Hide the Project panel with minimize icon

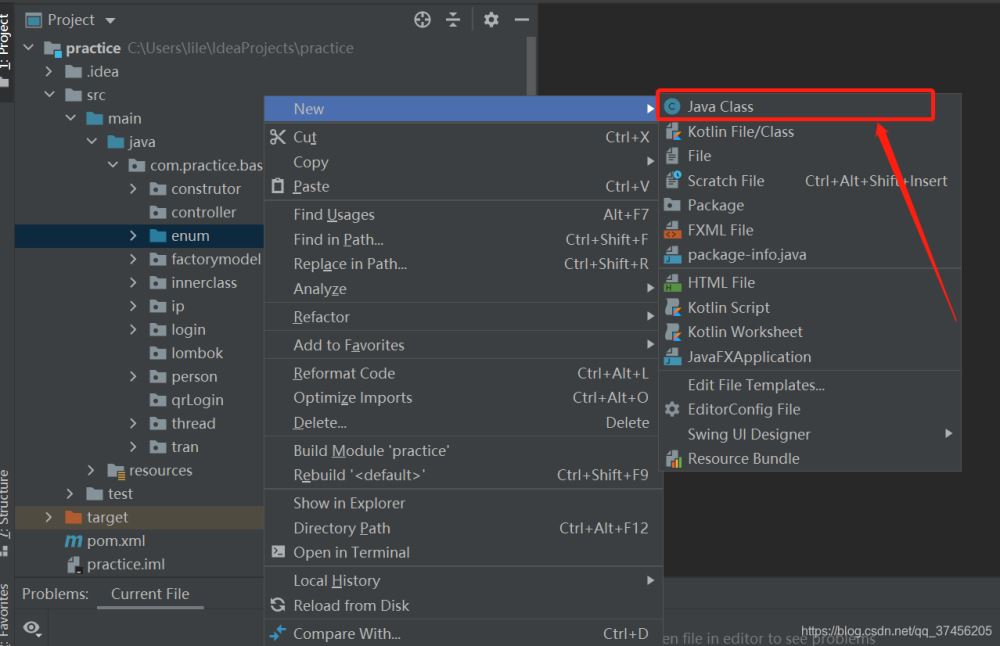tap(521, 20)
